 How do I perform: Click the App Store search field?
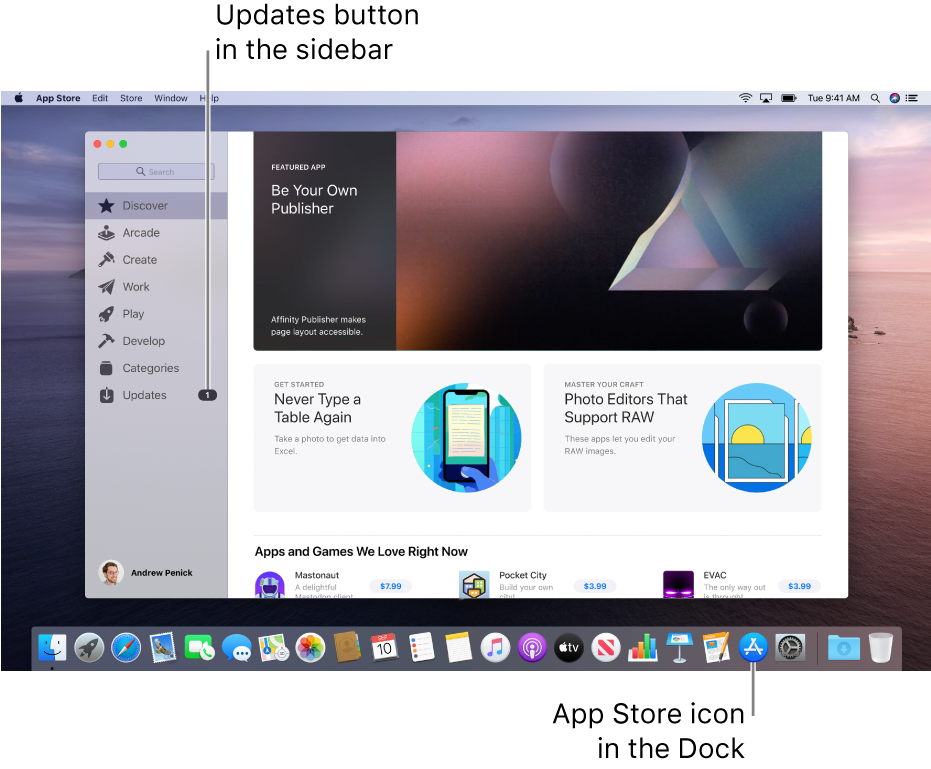[156, 172]
